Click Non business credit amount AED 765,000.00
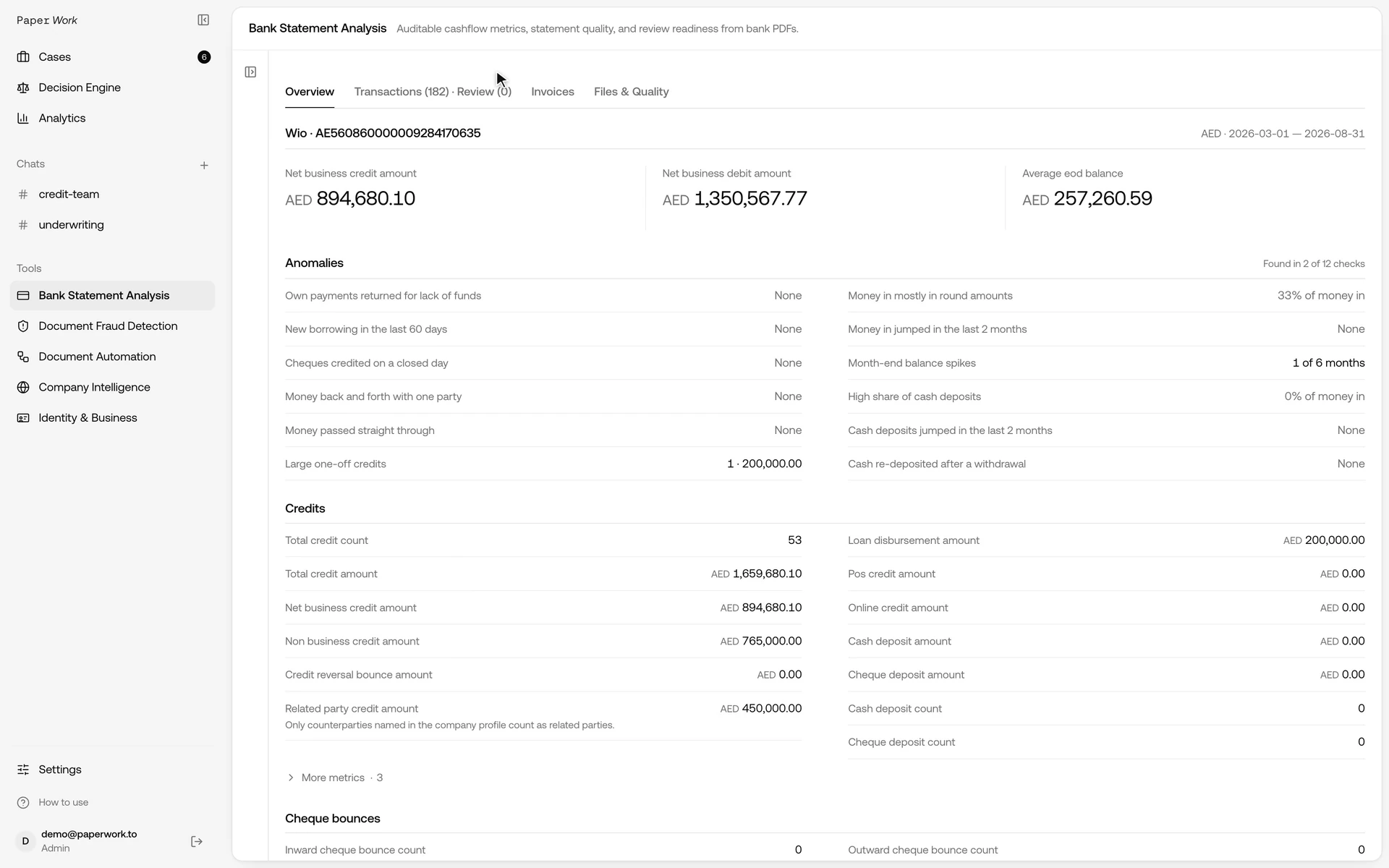The height and width of the screenshot is (868, 1389). point(761,642)
